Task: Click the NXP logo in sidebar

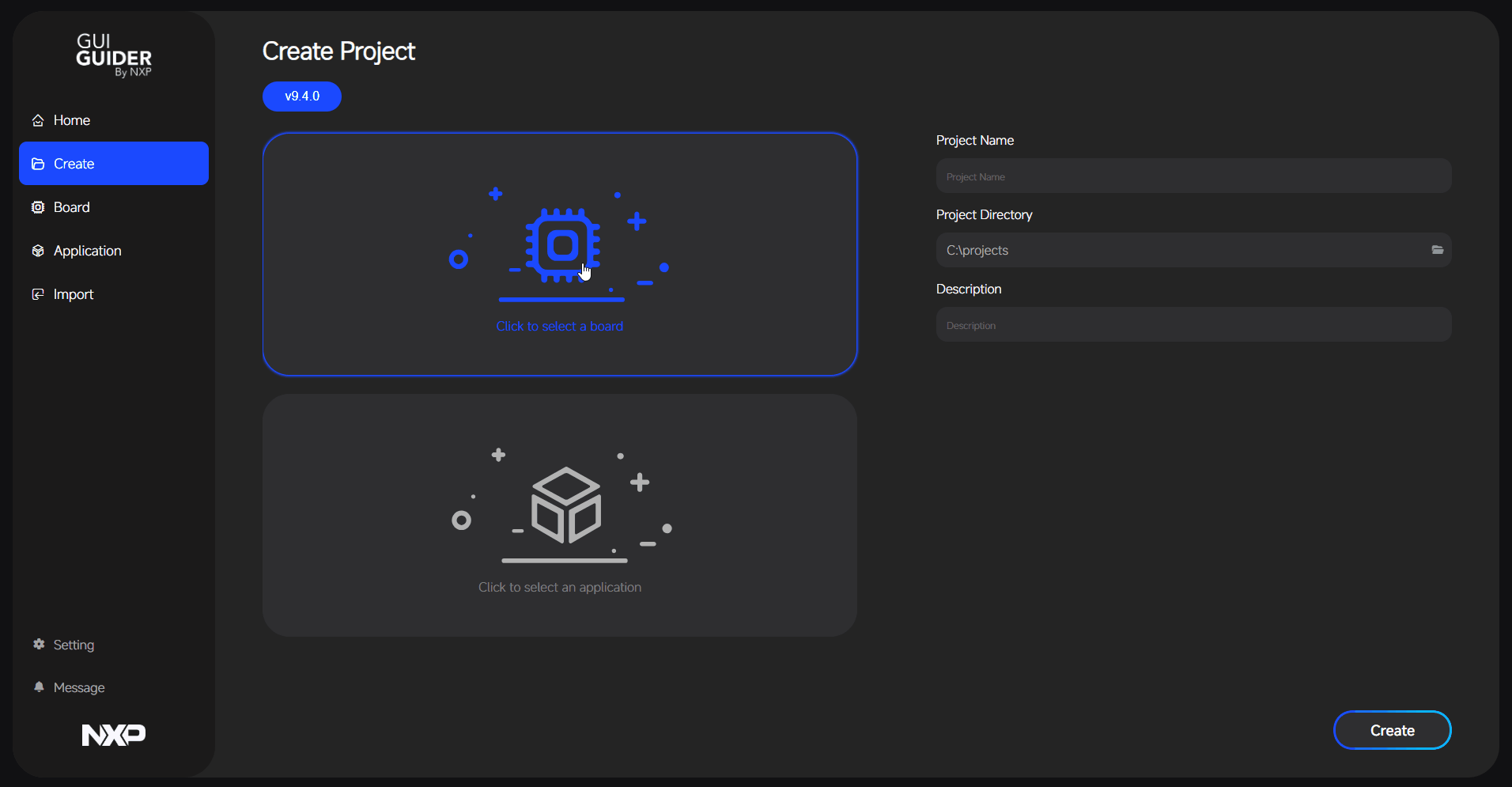Action: 114,735
